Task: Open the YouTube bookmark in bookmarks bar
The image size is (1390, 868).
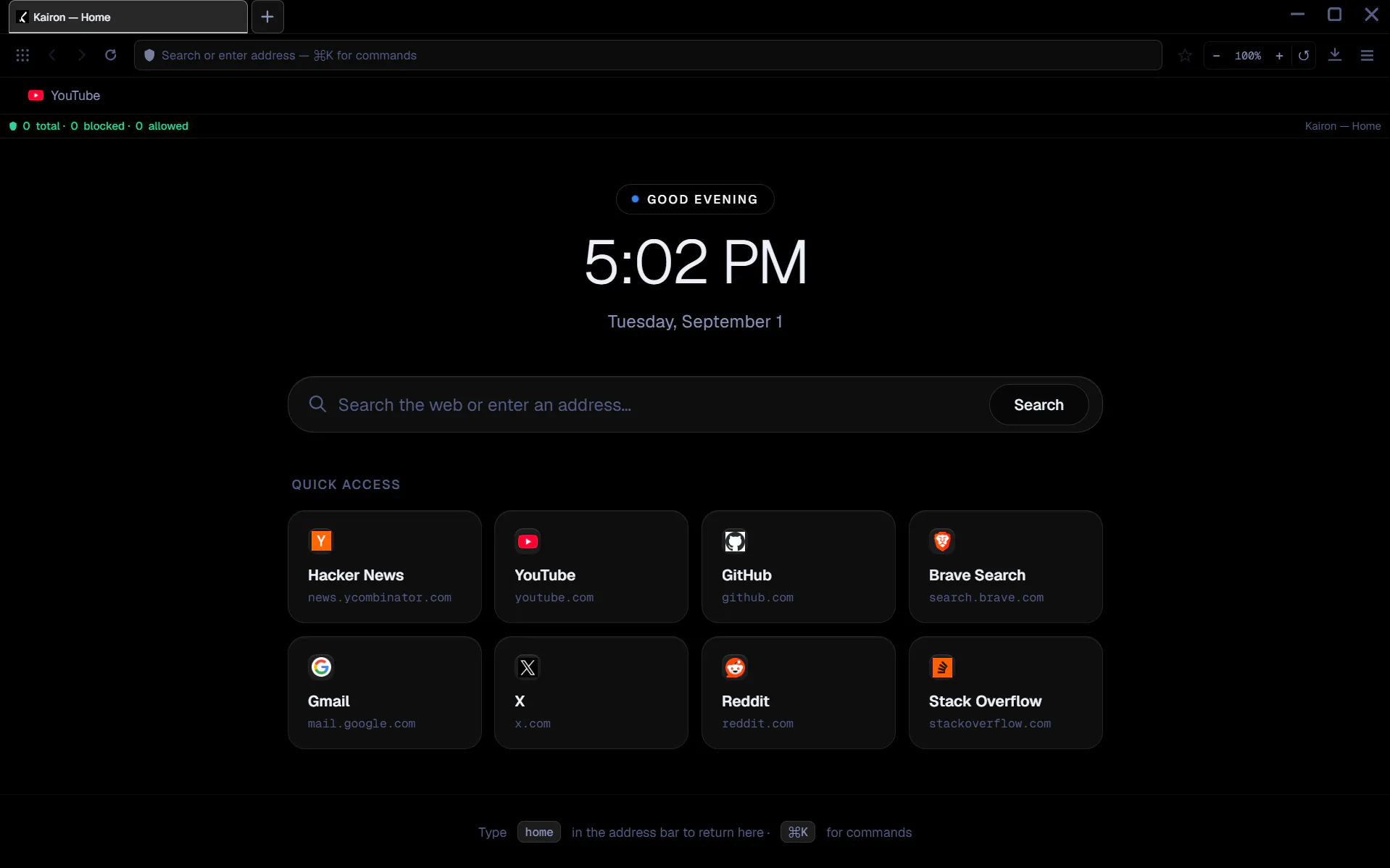Action: point(64,96)
